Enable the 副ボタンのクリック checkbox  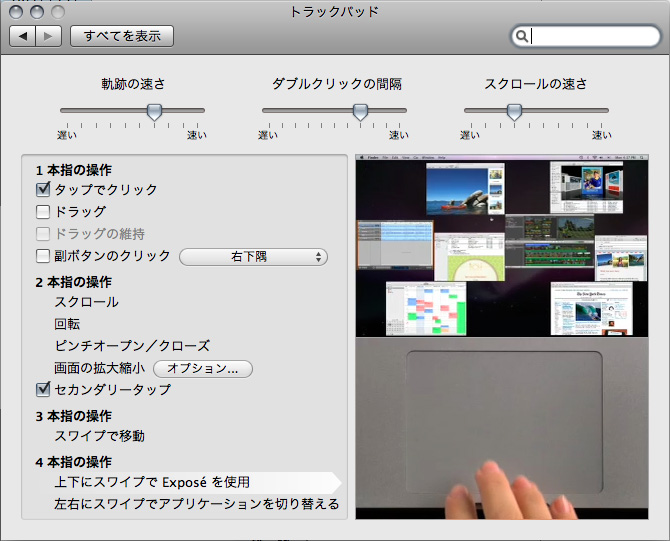(x=43, y=256)
